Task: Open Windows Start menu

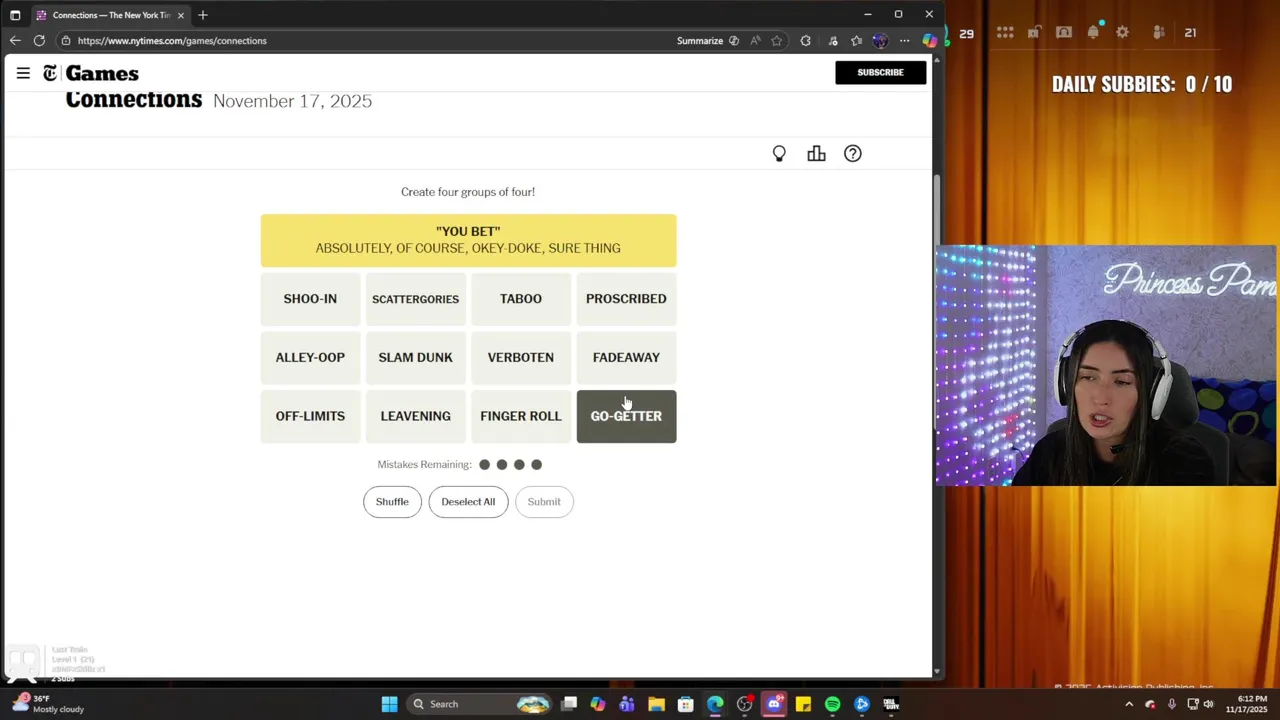Action: 389,704
